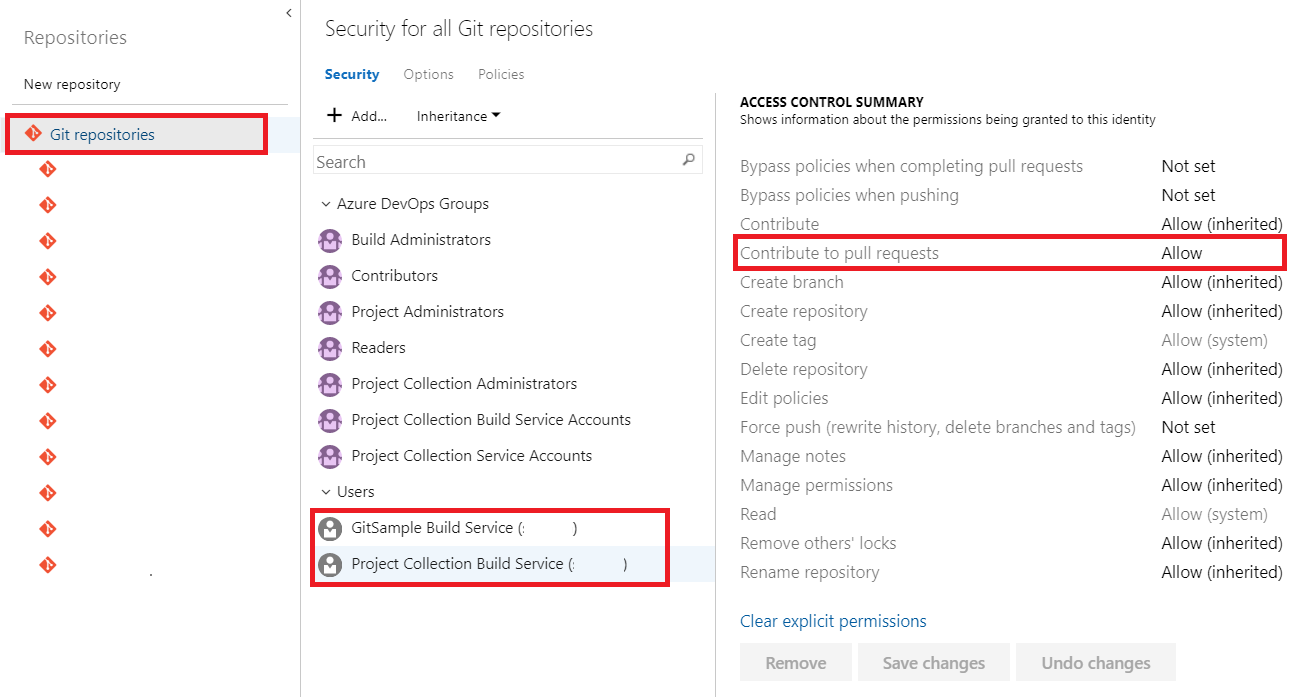Click the Undo changes button

coord(1095,663)
